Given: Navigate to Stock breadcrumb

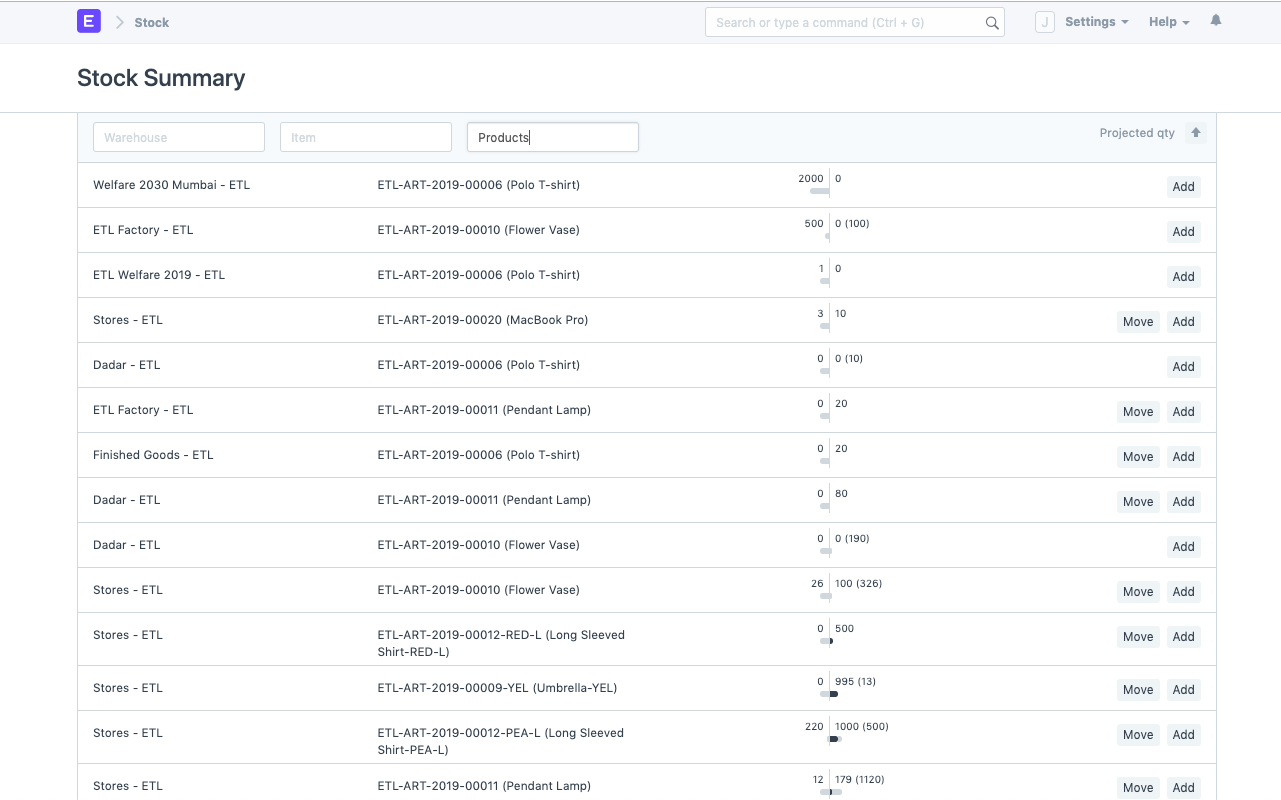Looking at the screenshot, I should [x=152, y=22].
